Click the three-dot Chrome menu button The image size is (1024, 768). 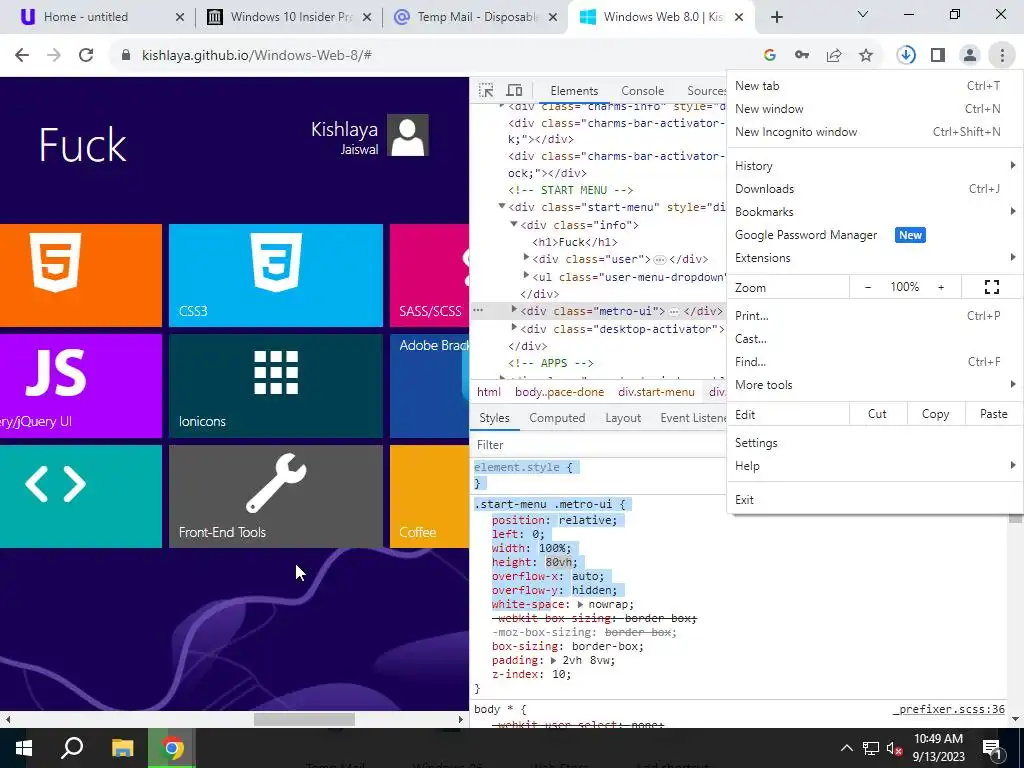pos(1002,56)
